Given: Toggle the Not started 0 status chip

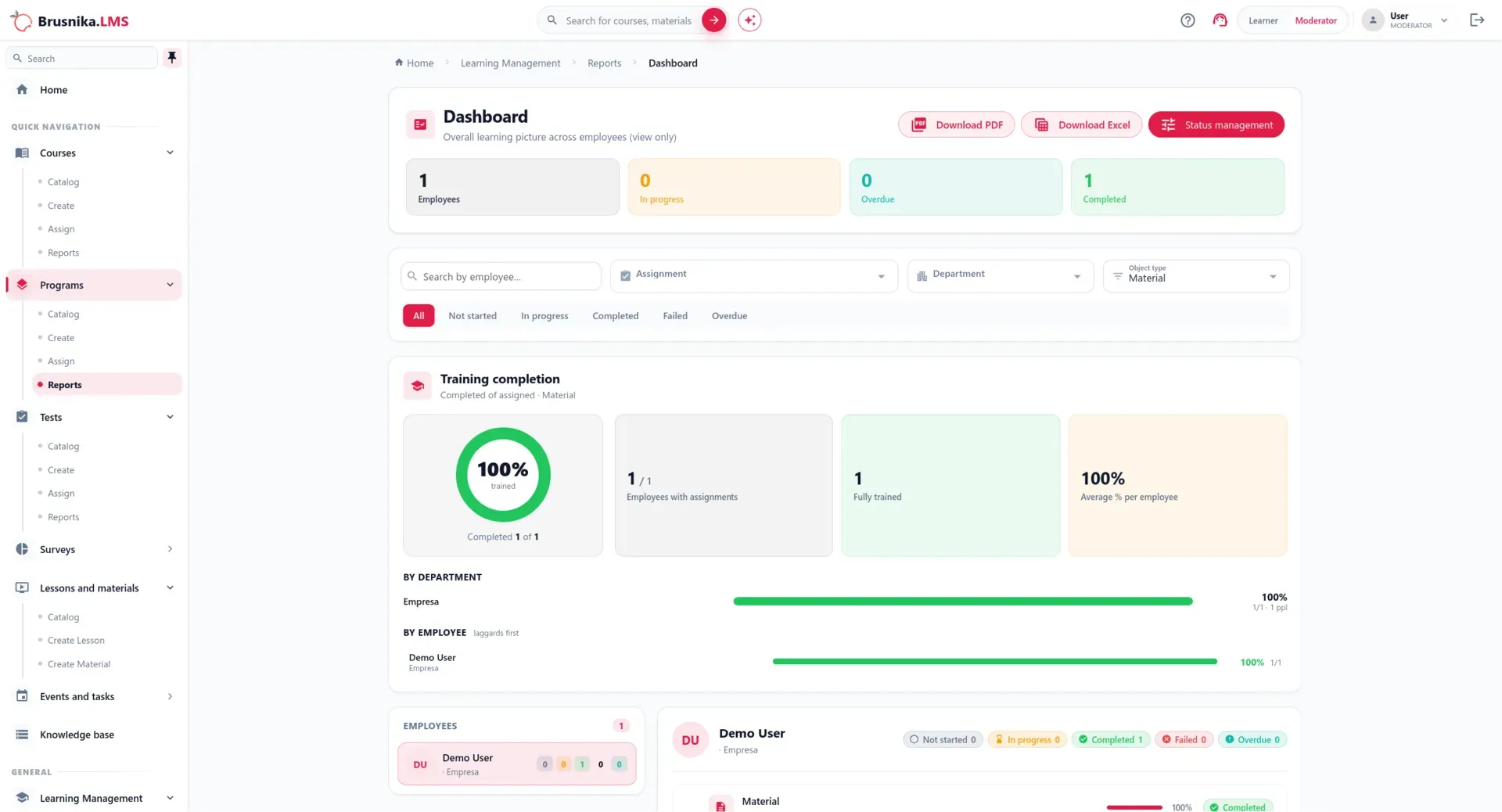Looking at the screenshot, I should click(943, 740).
